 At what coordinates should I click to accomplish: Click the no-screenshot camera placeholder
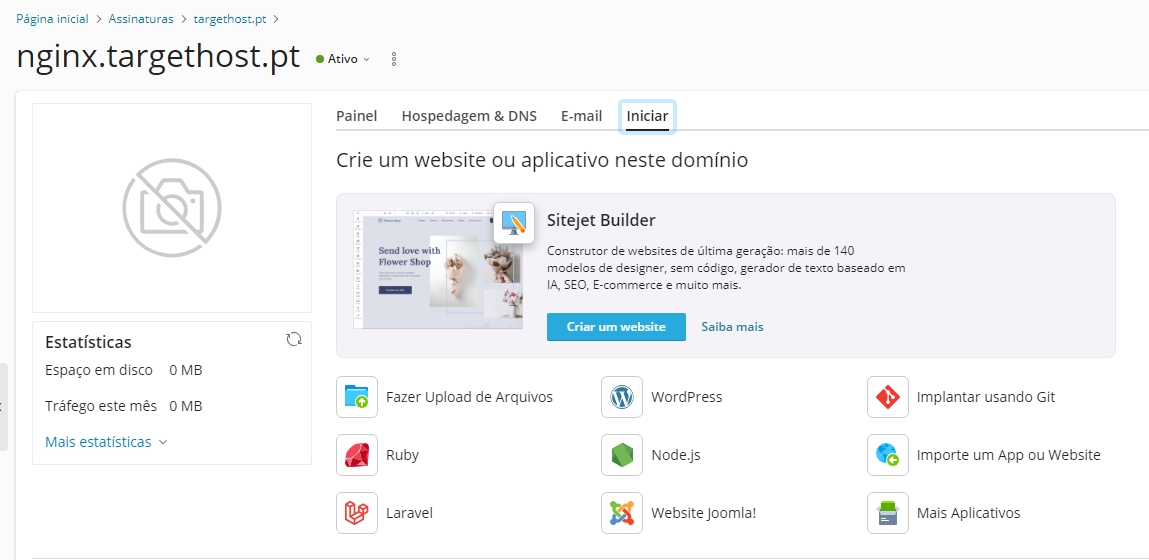point(172,208)
